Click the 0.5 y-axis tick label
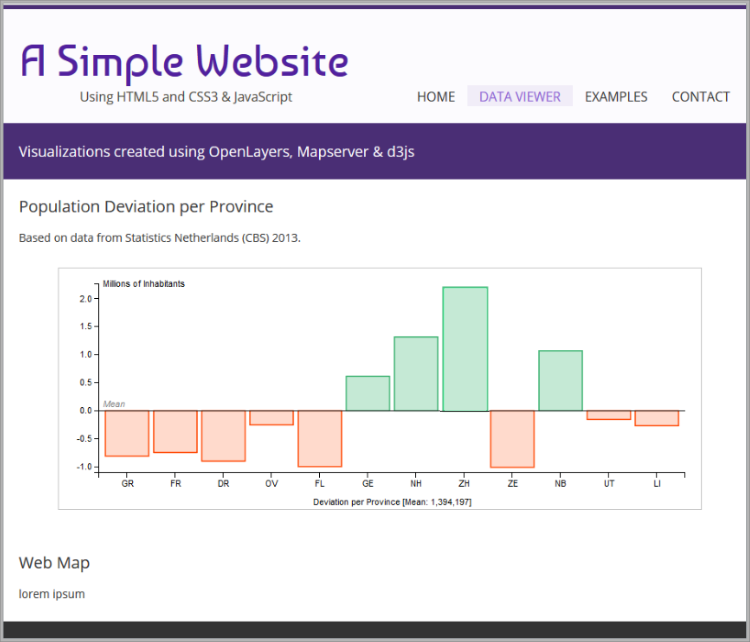Viewport: 750px width, 642px height. [x=86, y=382]
